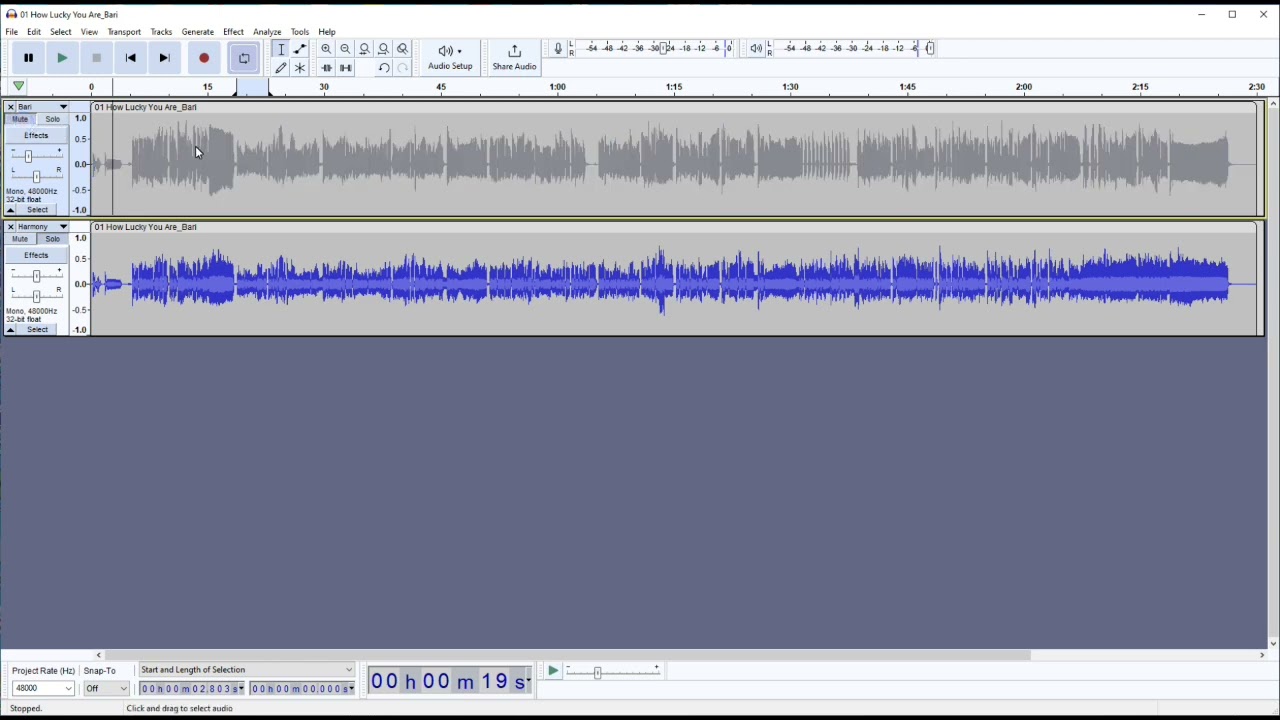
Task: Silence audio selection icon
Action: click(346, 68)
